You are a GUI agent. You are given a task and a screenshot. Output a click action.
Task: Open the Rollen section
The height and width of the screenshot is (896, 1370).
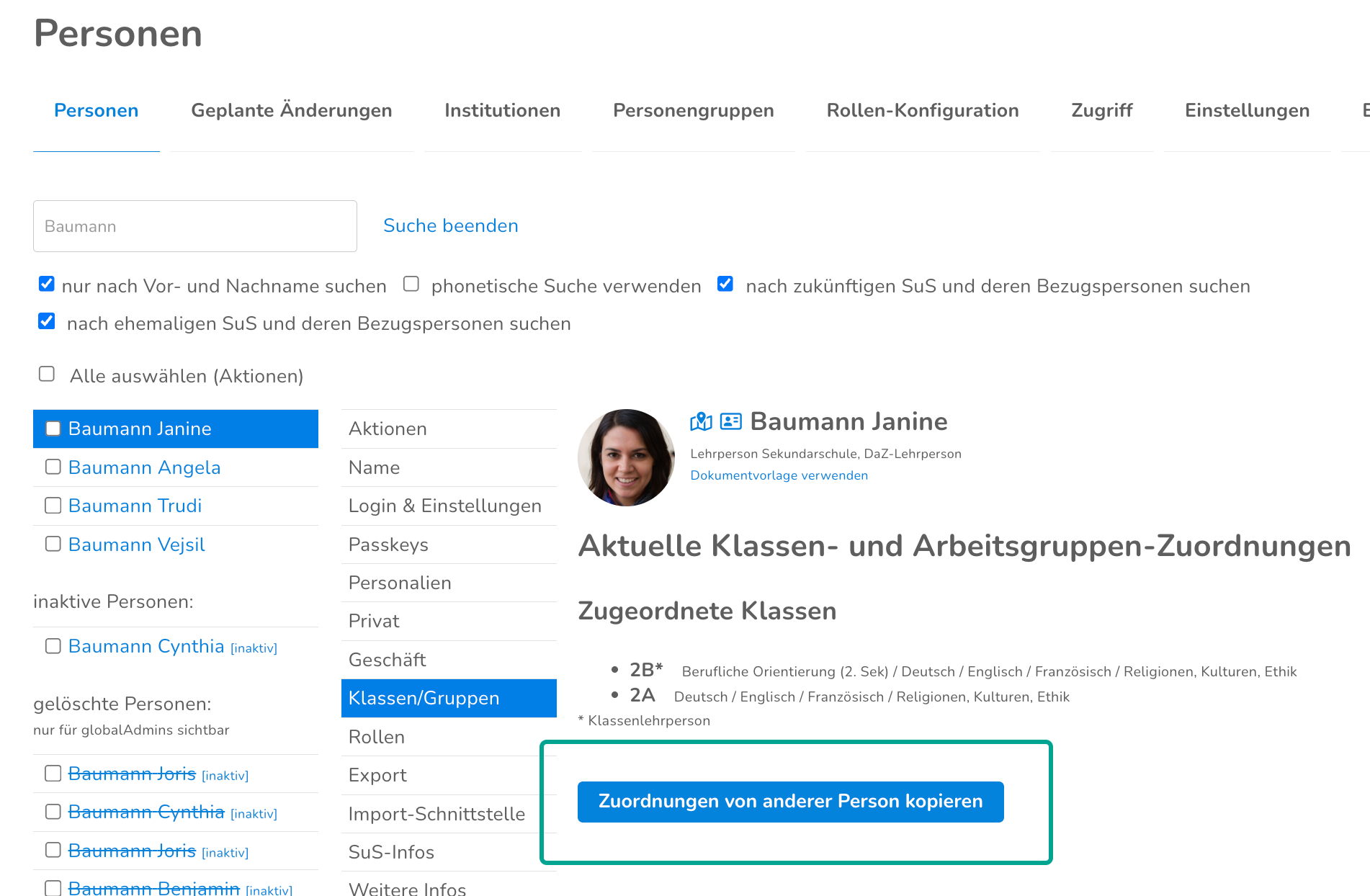point(449,737)
